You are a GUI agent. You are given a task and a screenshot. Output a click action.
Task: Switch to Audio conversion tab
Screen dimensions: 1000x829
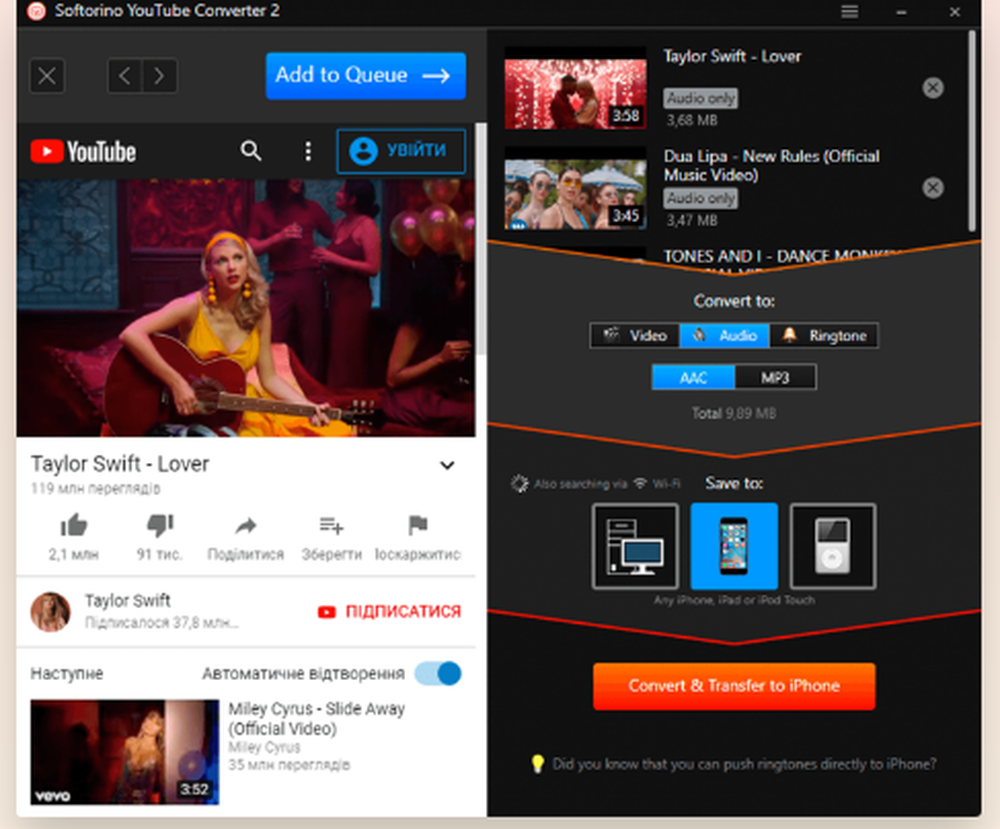click(725, 335)
